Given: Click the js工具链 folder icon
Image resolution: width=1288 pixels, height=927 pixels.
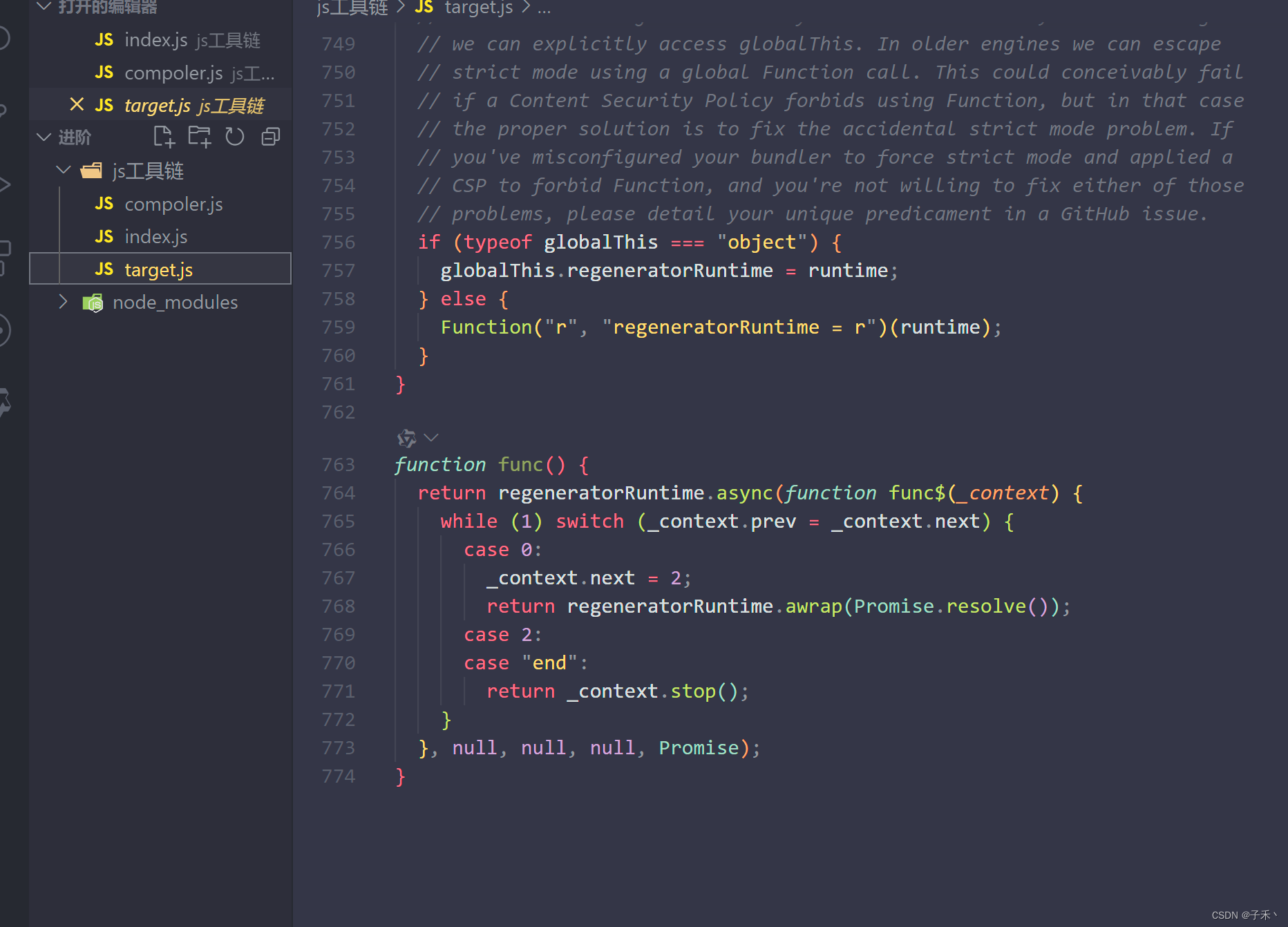Looking at the screenshot, I should tap(91, 170).
